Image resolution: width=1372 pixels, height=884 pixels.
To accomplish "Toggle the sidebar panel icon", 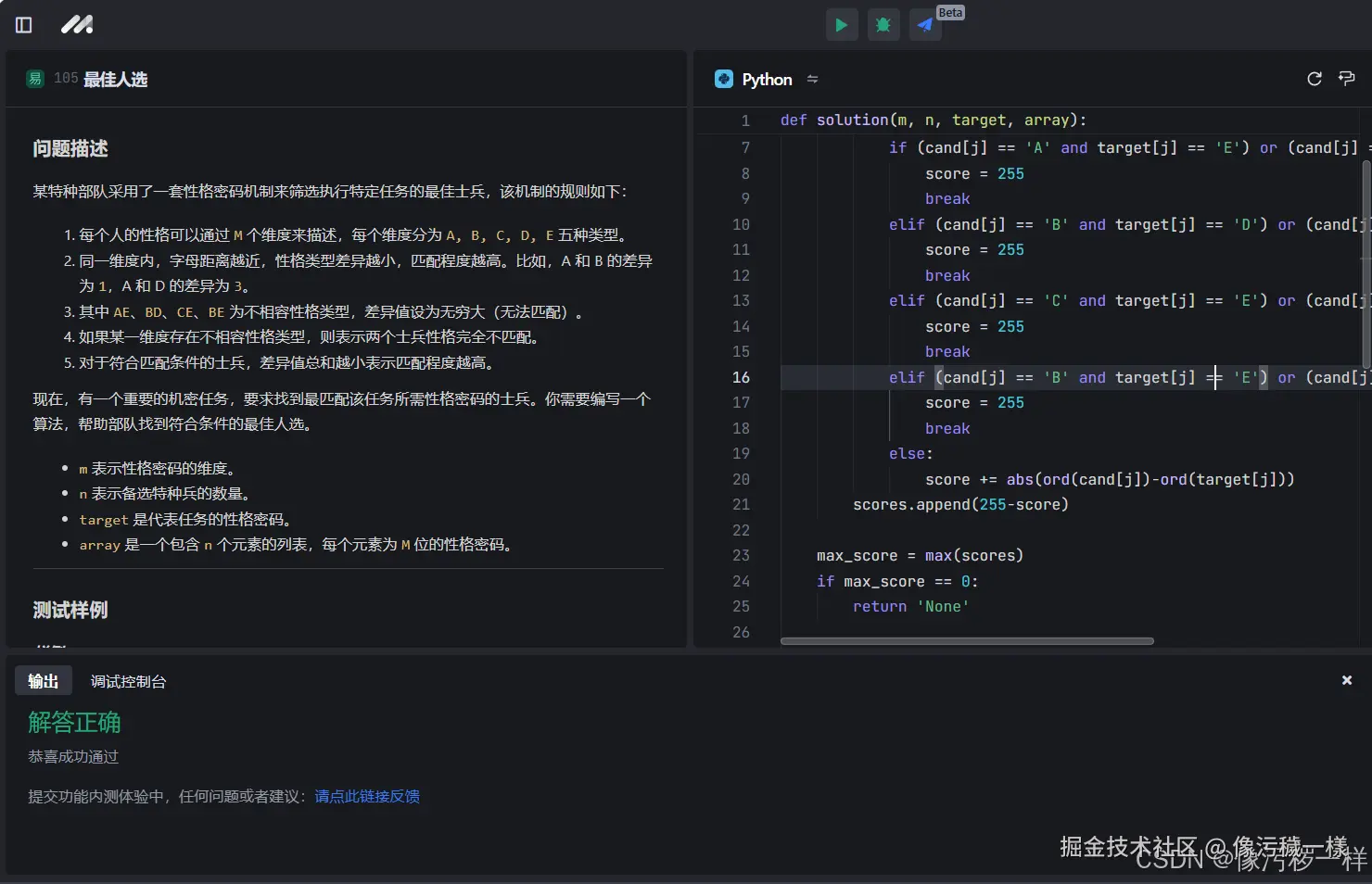I will coord(24,25).
